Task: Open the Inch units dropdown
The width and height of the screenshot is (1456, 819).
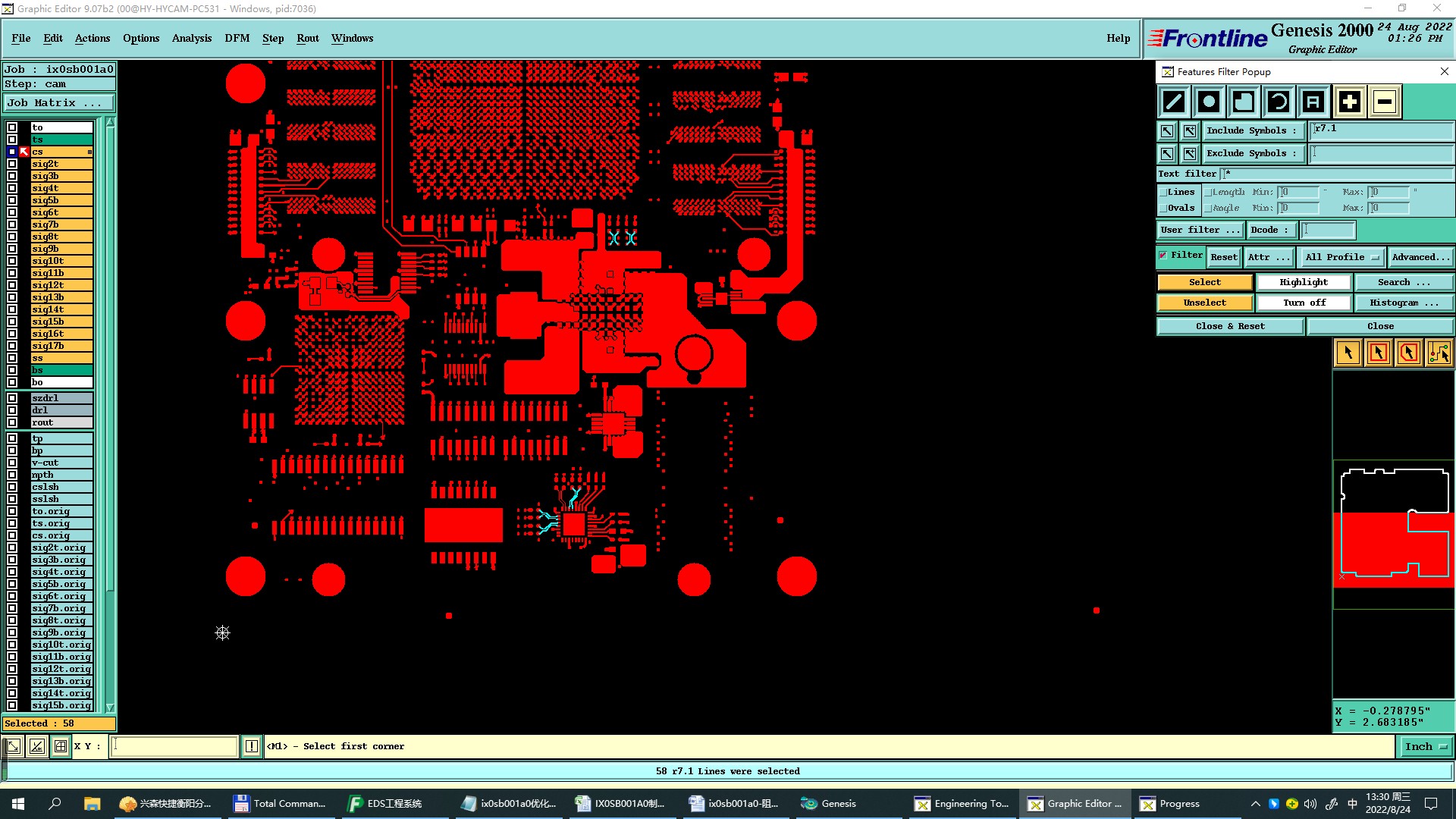Action: (x=1426, y=747)
